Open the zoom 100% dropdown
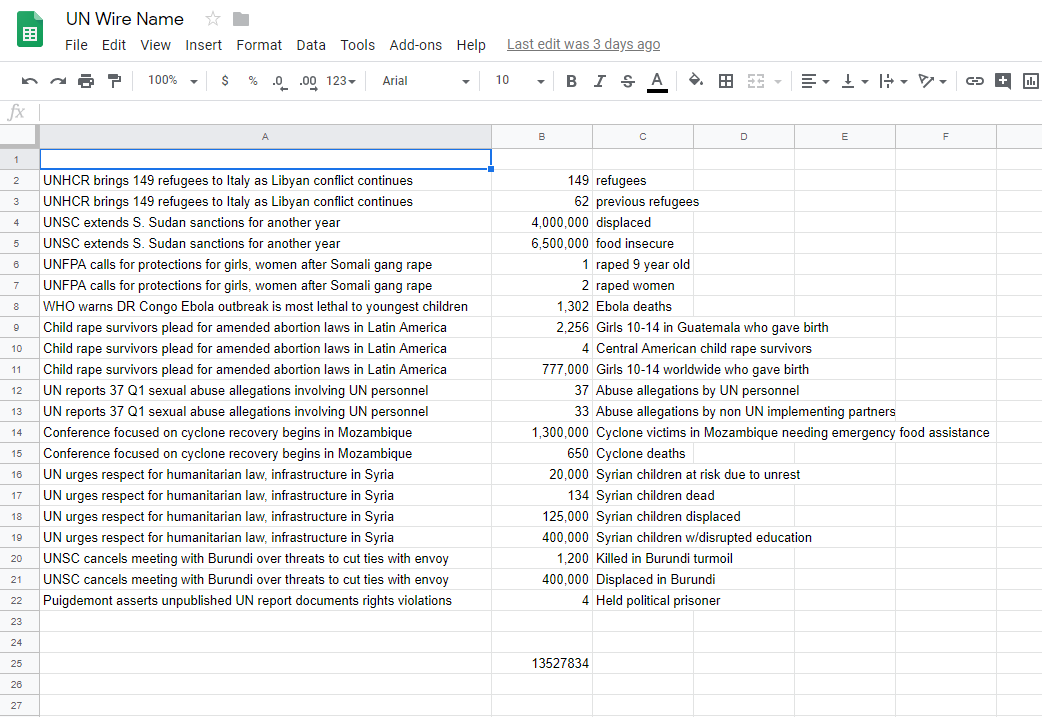1042x717 pixels. tap(173, 80)
